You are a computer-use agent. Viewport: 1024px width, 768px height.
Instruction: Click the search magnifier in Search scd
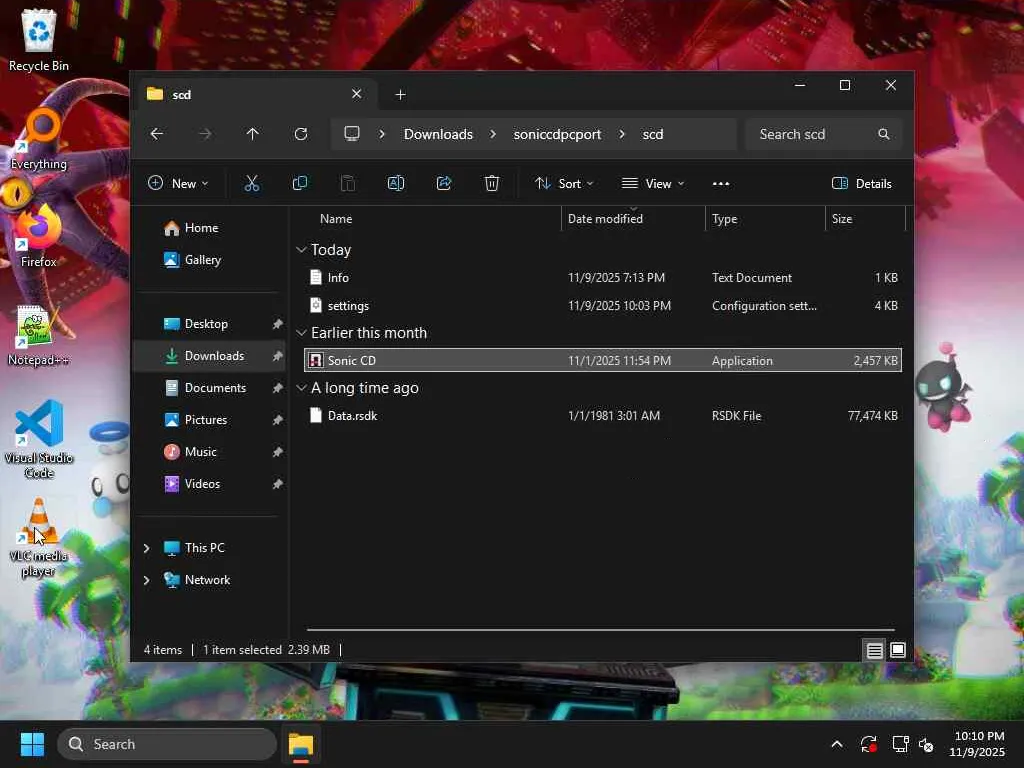coord(884,134)
